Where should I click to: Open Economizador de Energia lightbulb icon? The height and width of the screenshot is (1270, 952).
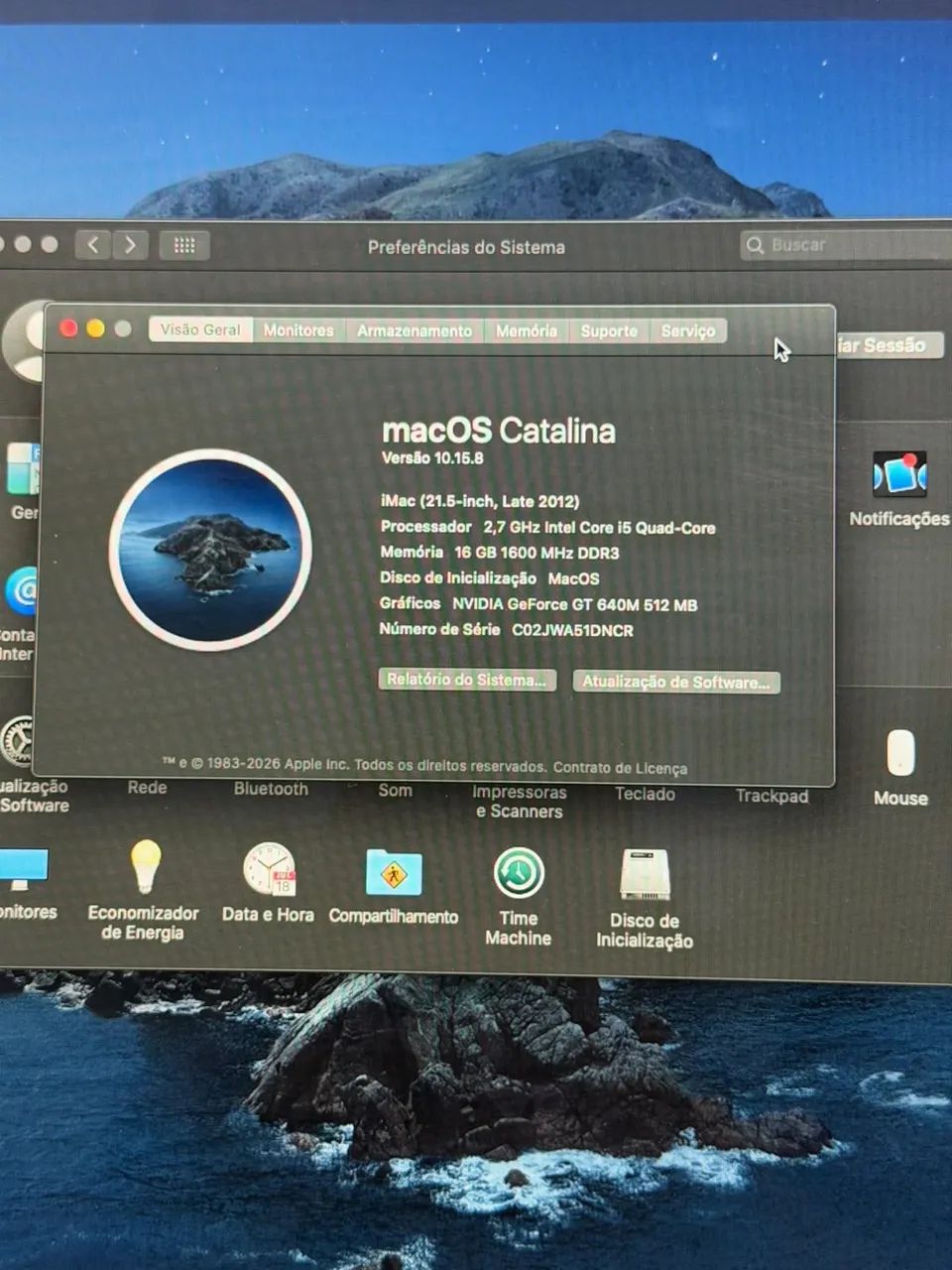pos(146,866)
